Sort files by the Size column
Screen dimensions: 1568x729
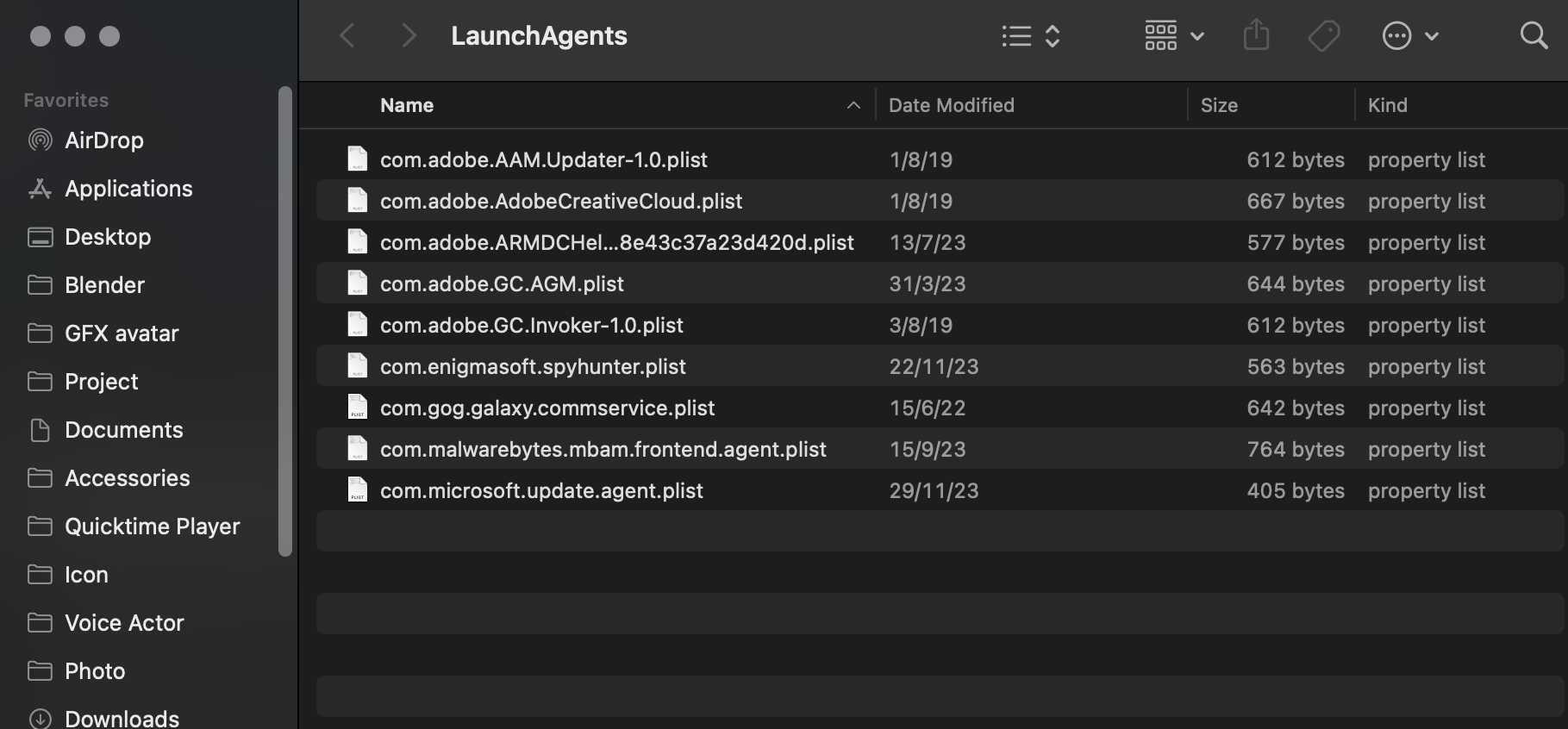click(1219, 105)
